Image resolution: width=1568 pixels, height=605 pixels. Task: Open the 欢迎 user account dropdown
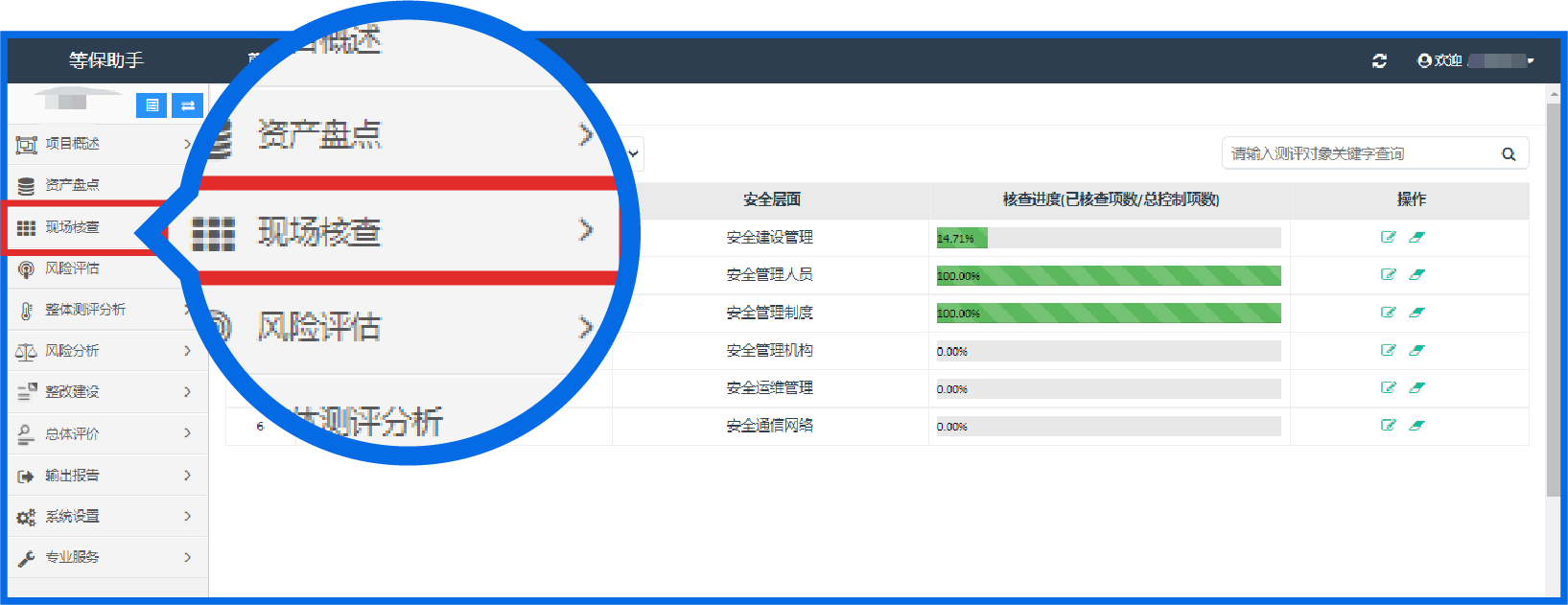pos(1475,60)
